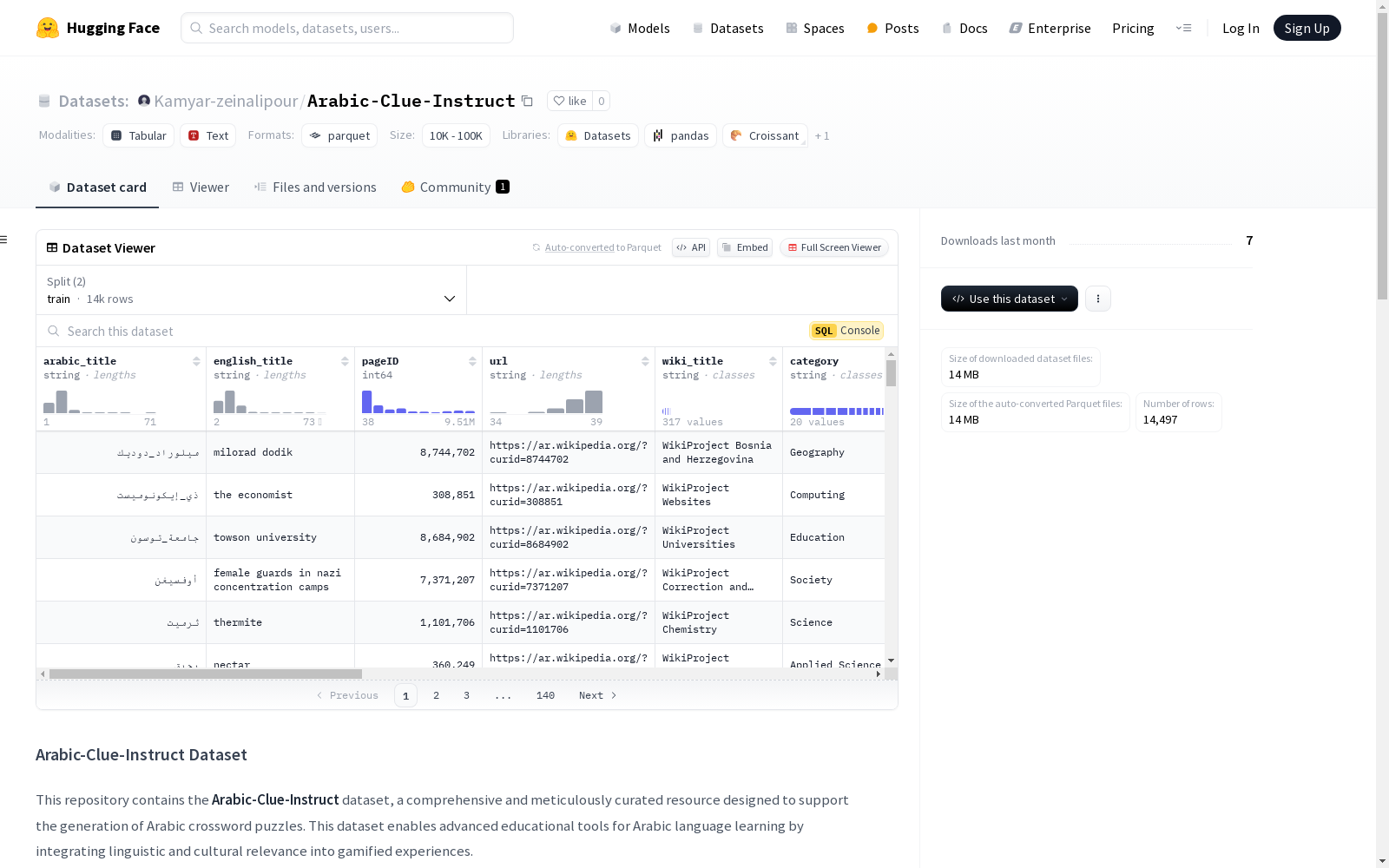This screenshot has width=1389, height=868.
Task: Expand the +1 more libraries tag
Action: pyautogui.click(x=822, y=135)
